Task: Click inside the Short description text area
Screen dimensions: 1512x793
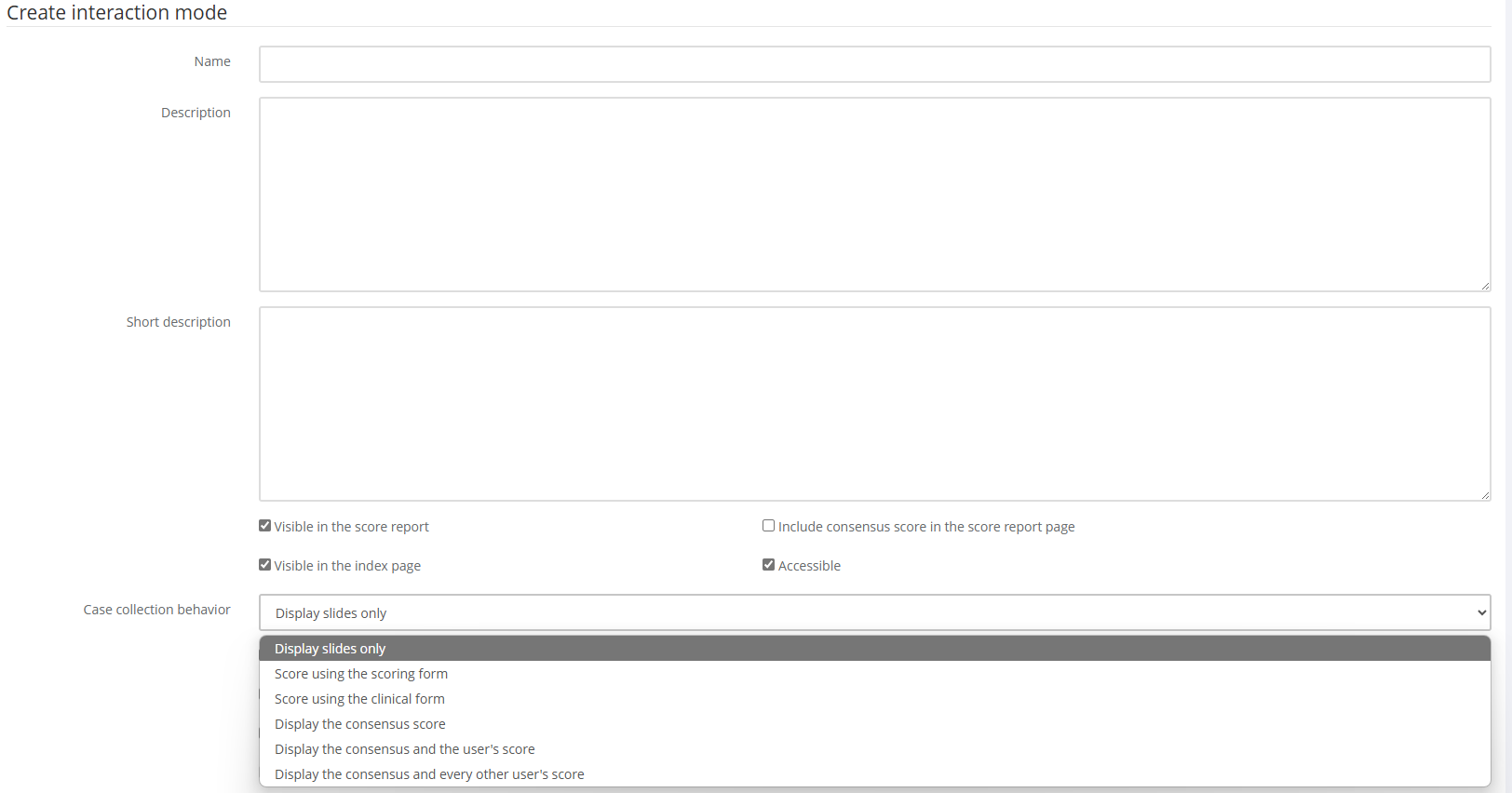Action: pos(874,404)
